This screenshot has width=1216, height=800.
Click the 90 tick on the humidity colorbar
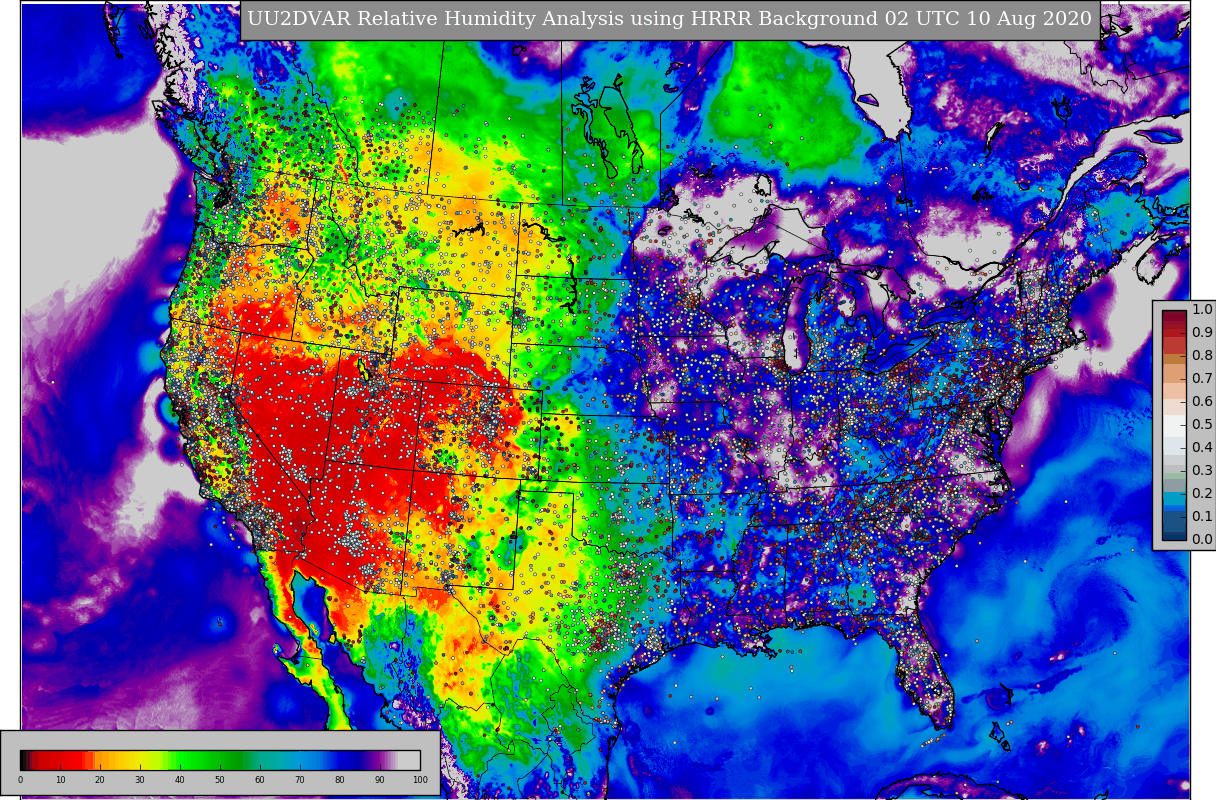click(x=380, y=780)
